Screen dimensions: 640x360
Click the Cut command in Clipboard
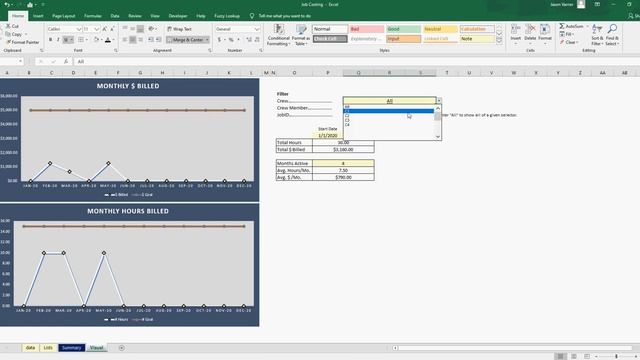[x=12, y=26]
